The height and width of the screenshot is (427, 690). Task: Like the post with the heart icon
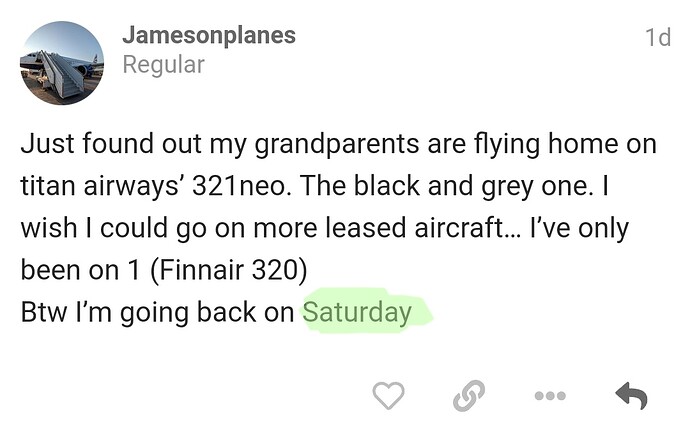(388, 396)
